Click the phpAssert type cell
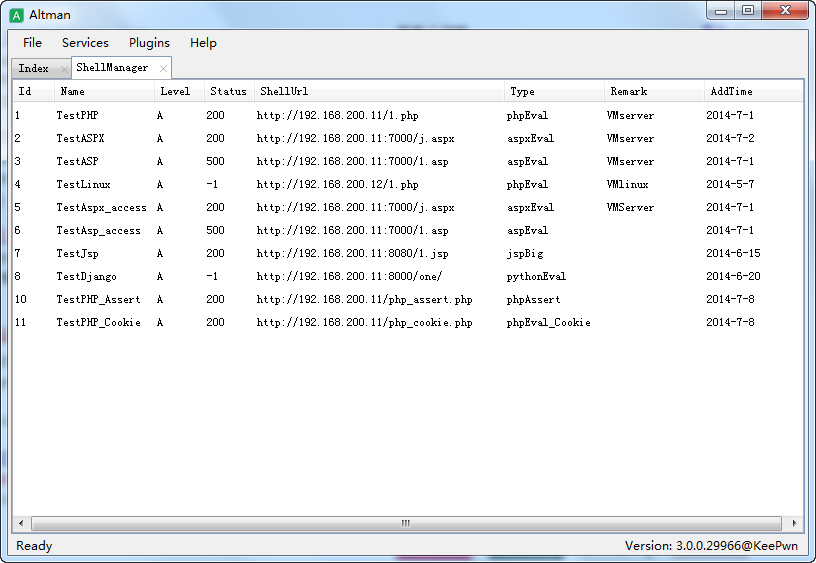 (x=533, y=299)
